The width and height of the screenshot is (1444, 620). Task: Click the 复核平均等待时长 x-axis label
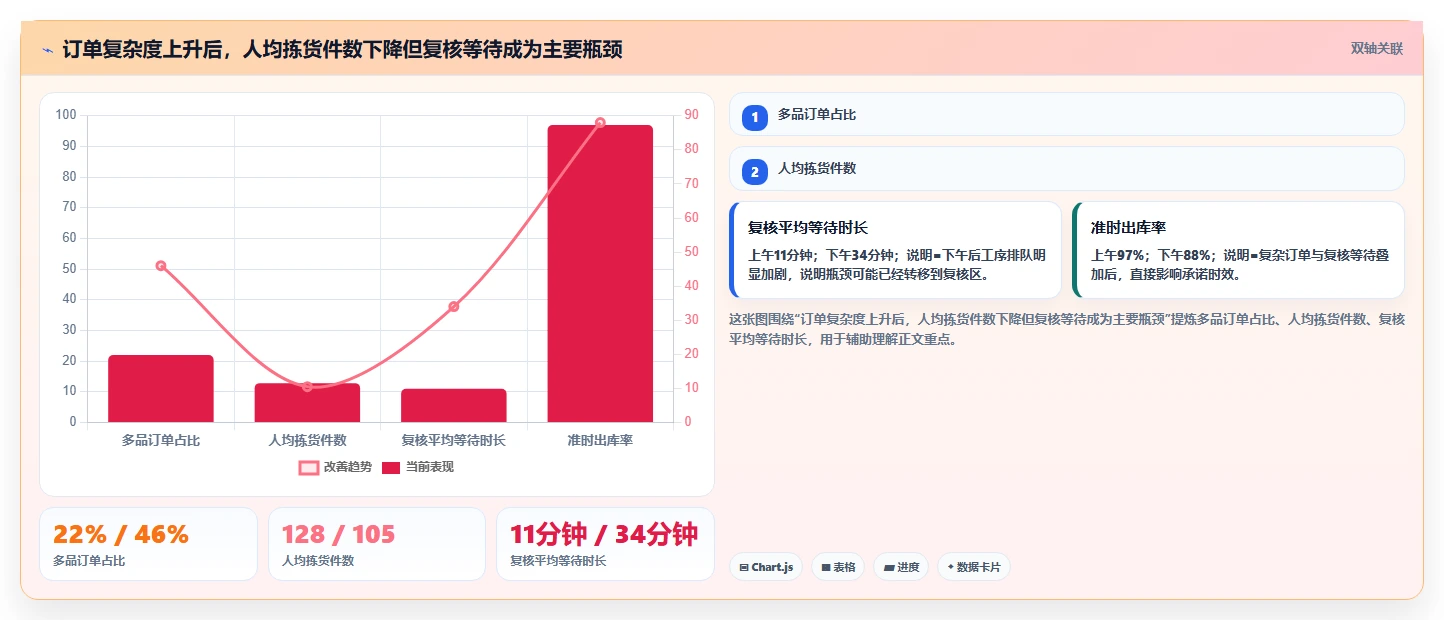click(454, 440)
